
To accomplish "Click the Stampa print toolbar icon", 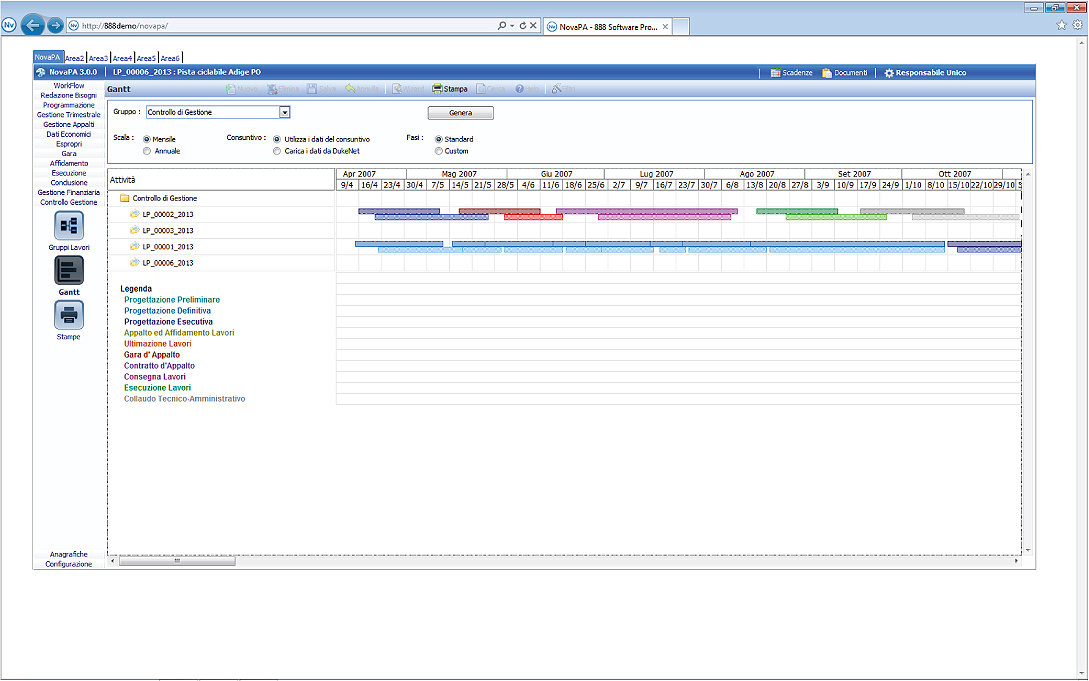I will (x=438, y=89).
